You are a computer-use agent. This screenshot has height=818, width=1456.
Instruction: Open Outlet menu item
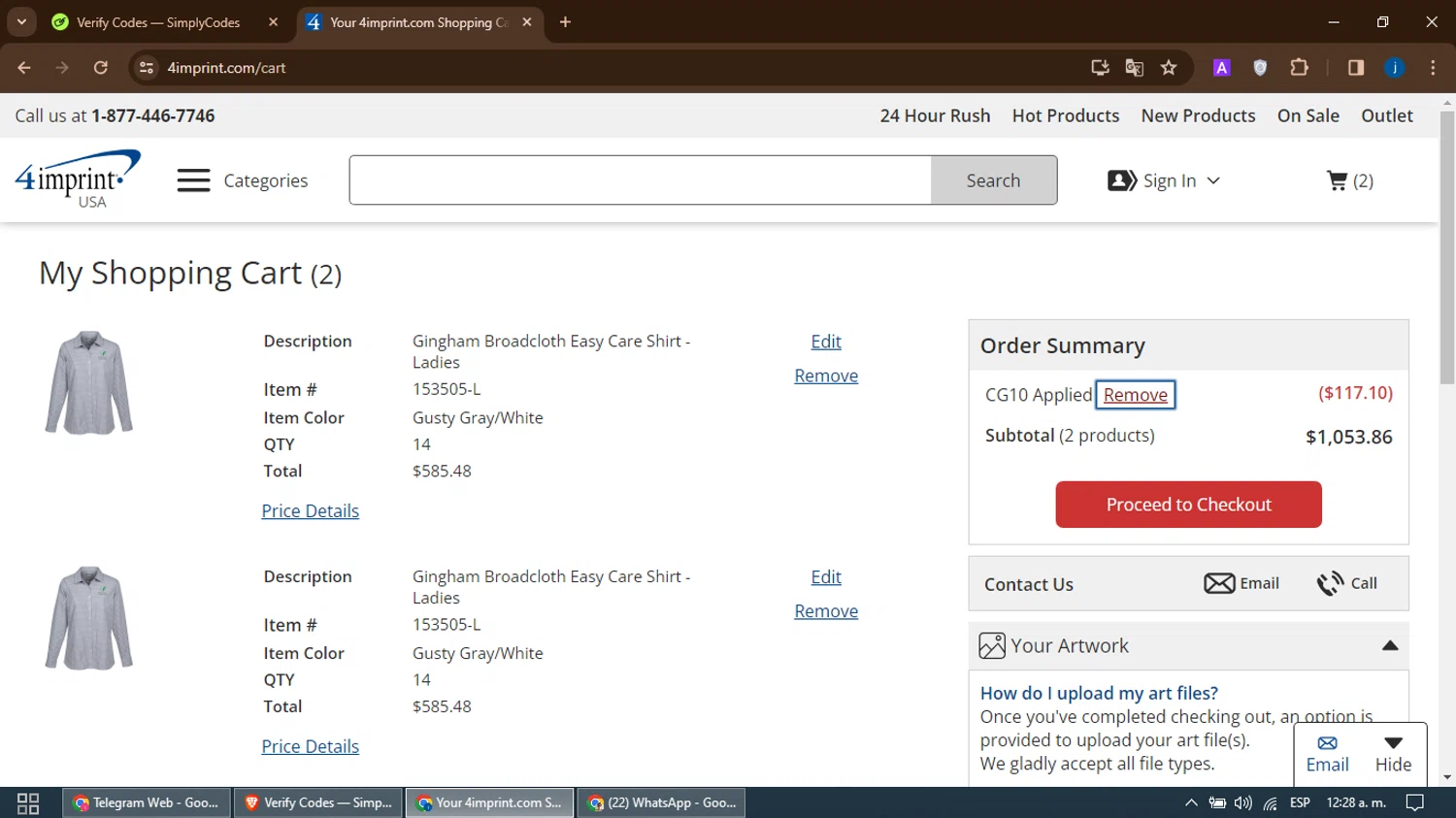(x=1387, y=115)
